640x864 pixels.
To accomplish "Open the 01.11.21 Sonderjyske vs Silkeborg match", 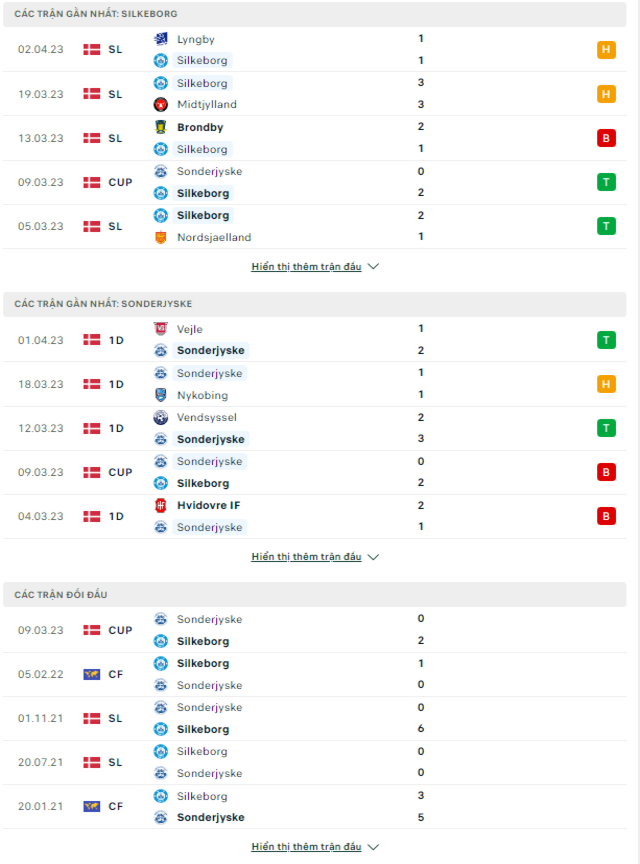I will click(x=315, y=719).
